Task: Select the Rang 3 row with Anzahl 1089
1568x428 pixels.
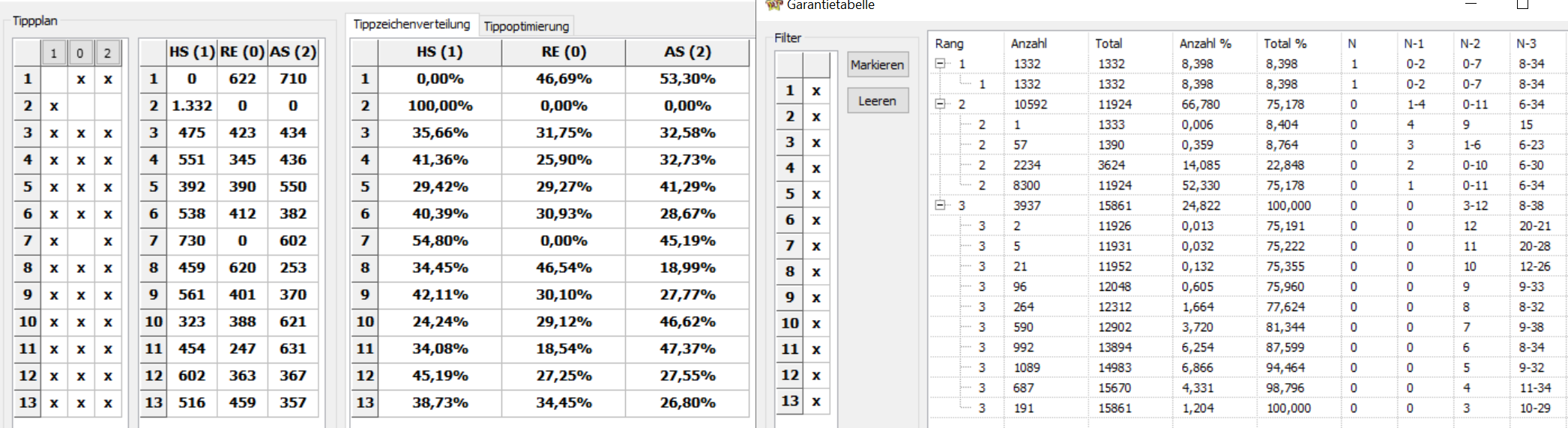Action: click(1248, 367)
